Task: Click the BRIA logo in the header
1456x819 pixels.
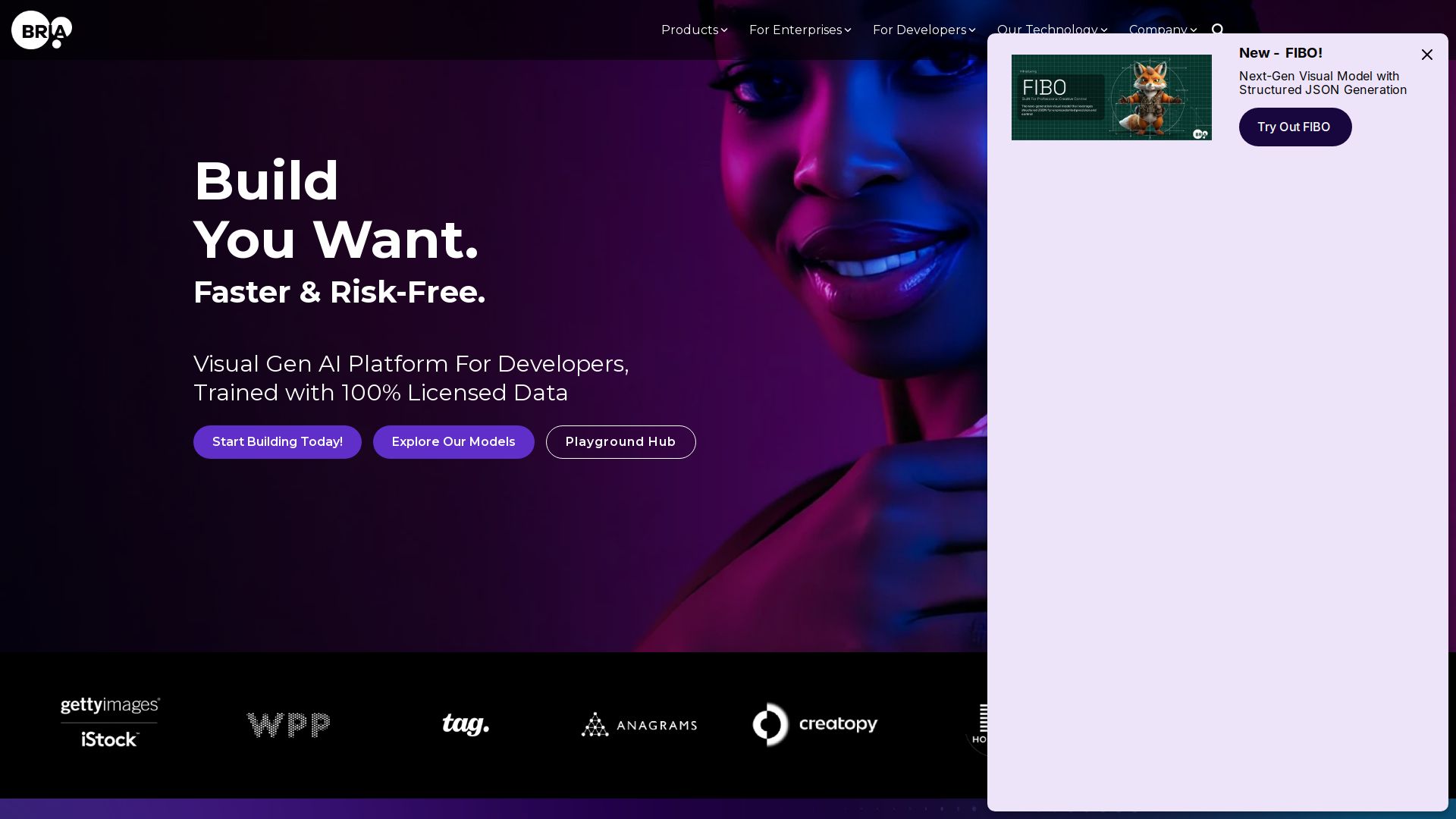Action: 42,30
